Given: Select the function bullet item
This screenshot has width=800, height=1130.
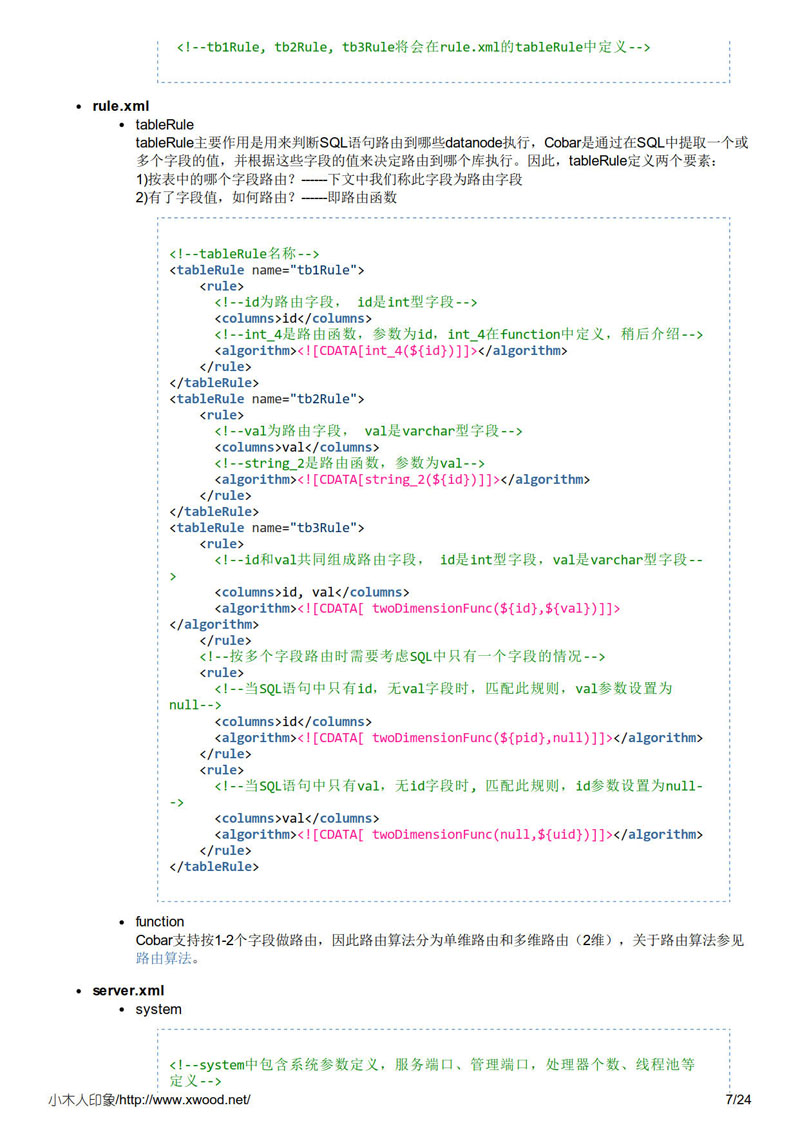Looking at the screenshot, I should pyautogui.click(x=158, y=921).
